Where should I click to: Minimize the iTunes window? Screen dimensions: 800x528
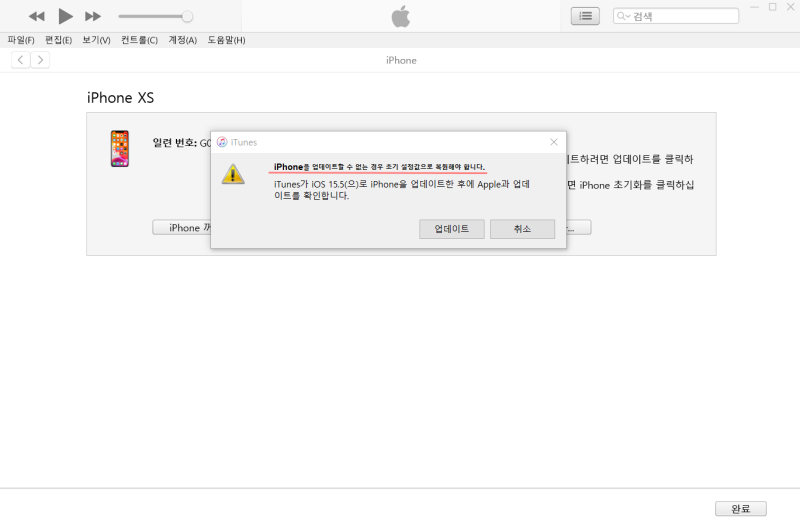tap(755, 7)
